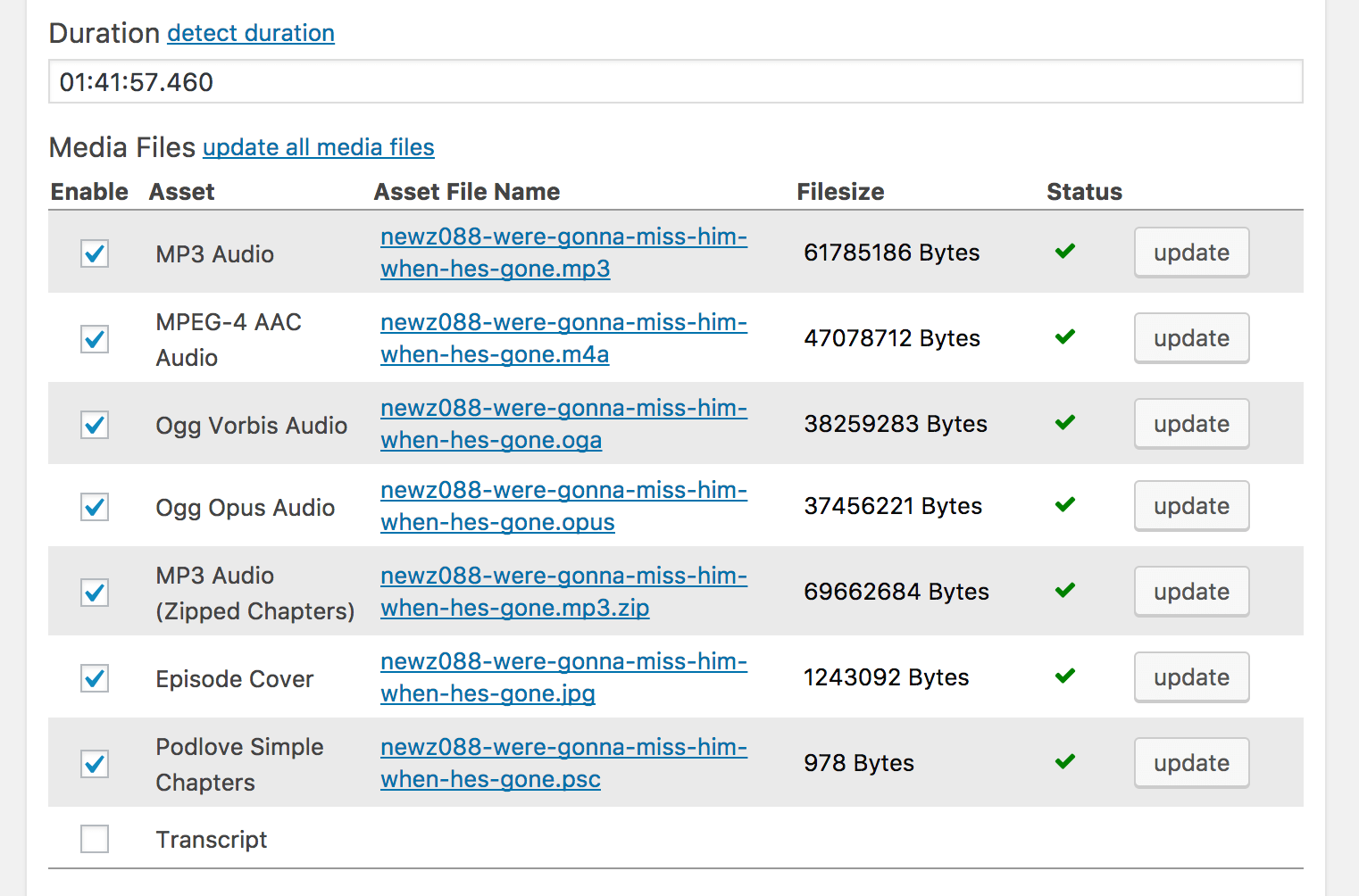Screen dimensions: 1359x896
Task: Click status checkmark in Ogg Vorbis row
Action: pyautogui.click(x=1064, y=422)
